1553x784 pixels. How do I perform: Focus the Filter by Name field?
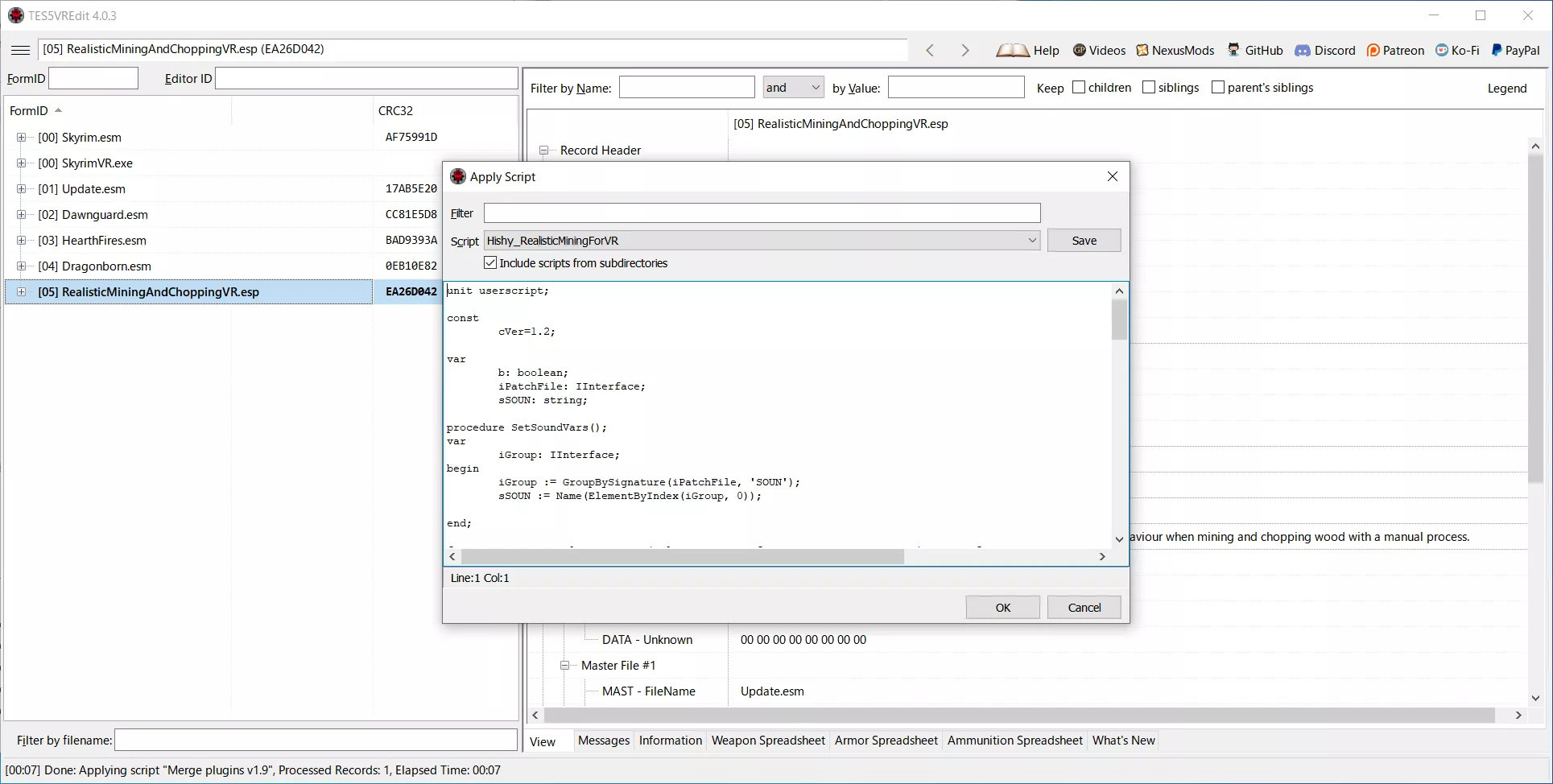tap(686, 87)
